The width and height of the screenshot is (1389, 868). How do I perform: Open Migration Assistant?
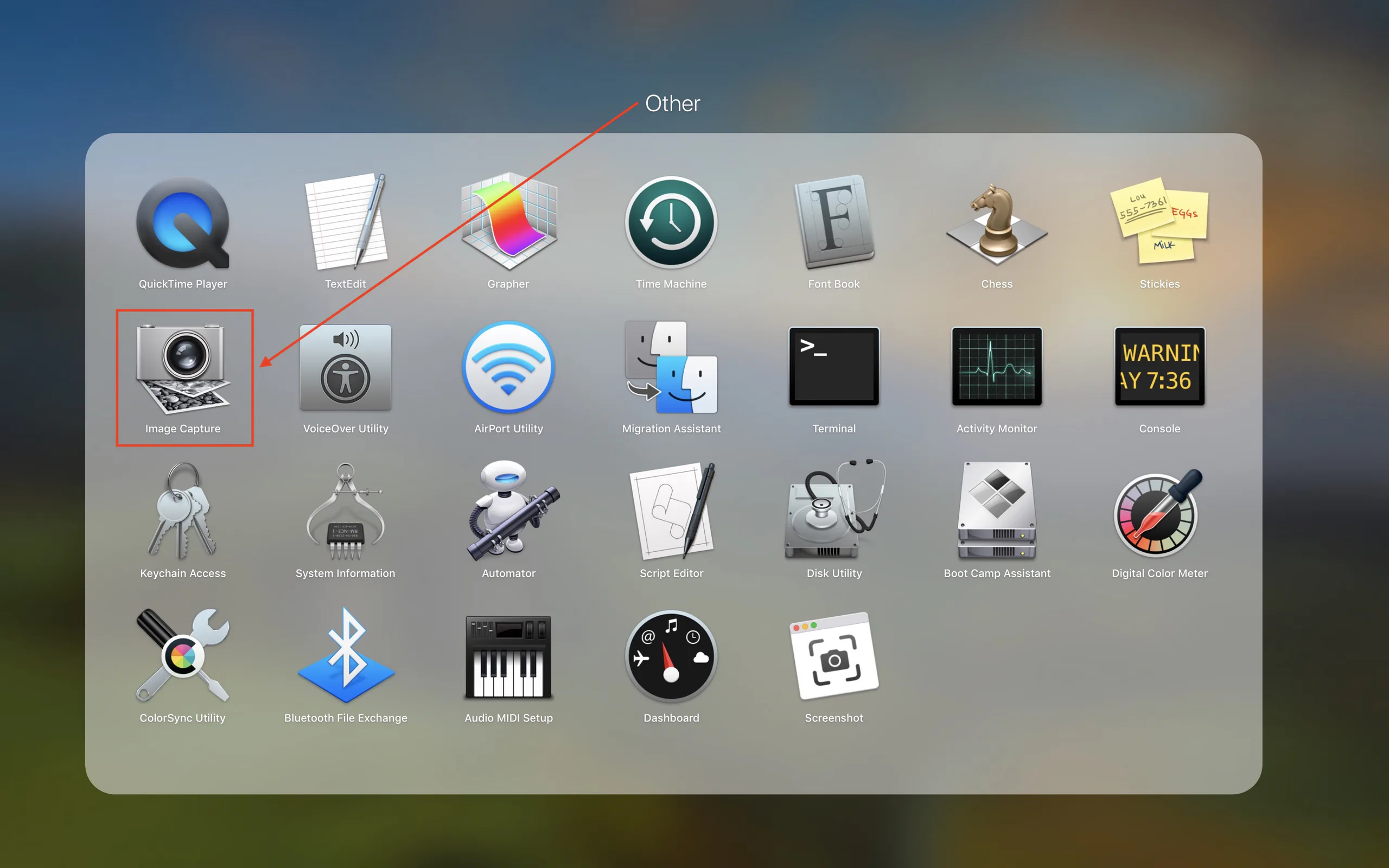pos(671,367)
